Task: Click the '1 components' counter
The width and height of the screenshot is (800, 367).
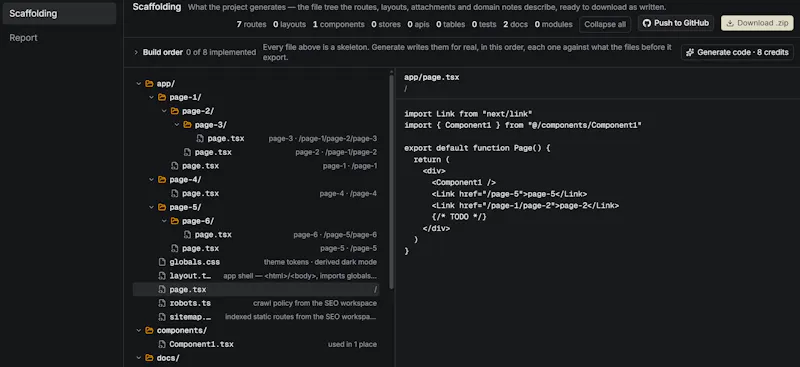Action: point(339,25)
